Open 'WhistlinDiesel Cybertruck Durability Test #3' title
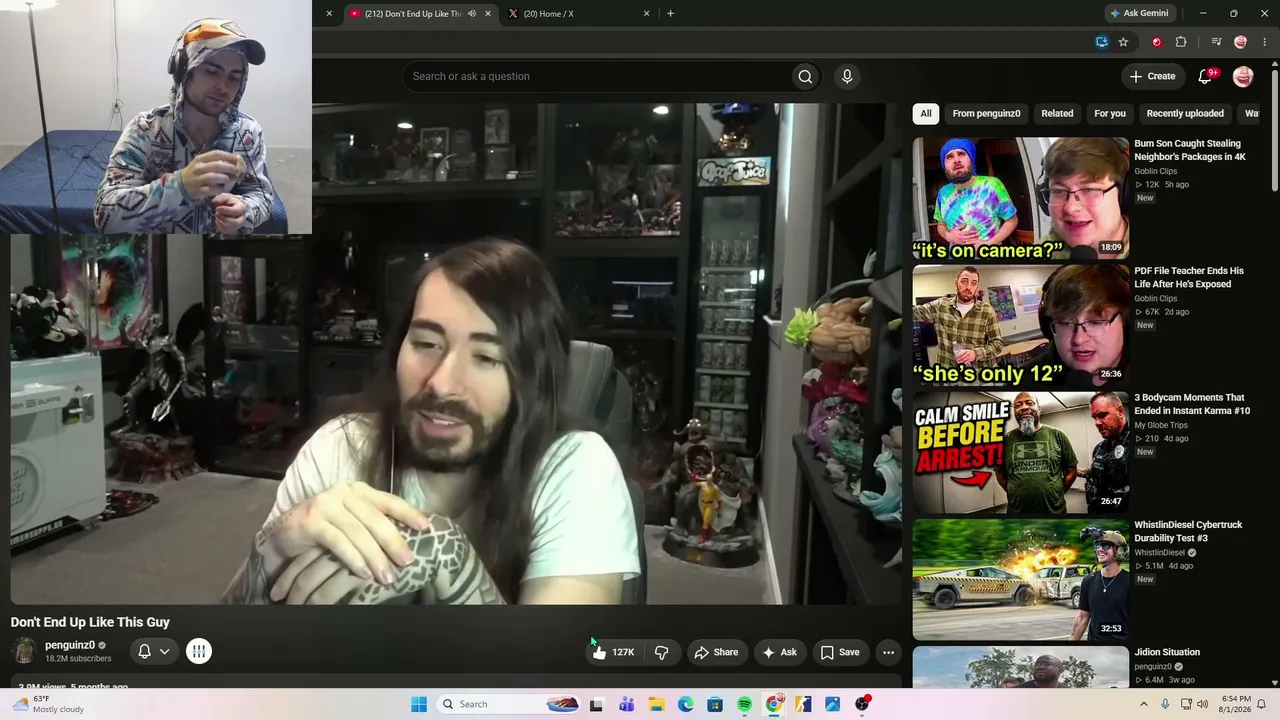 coord(1188,531)
